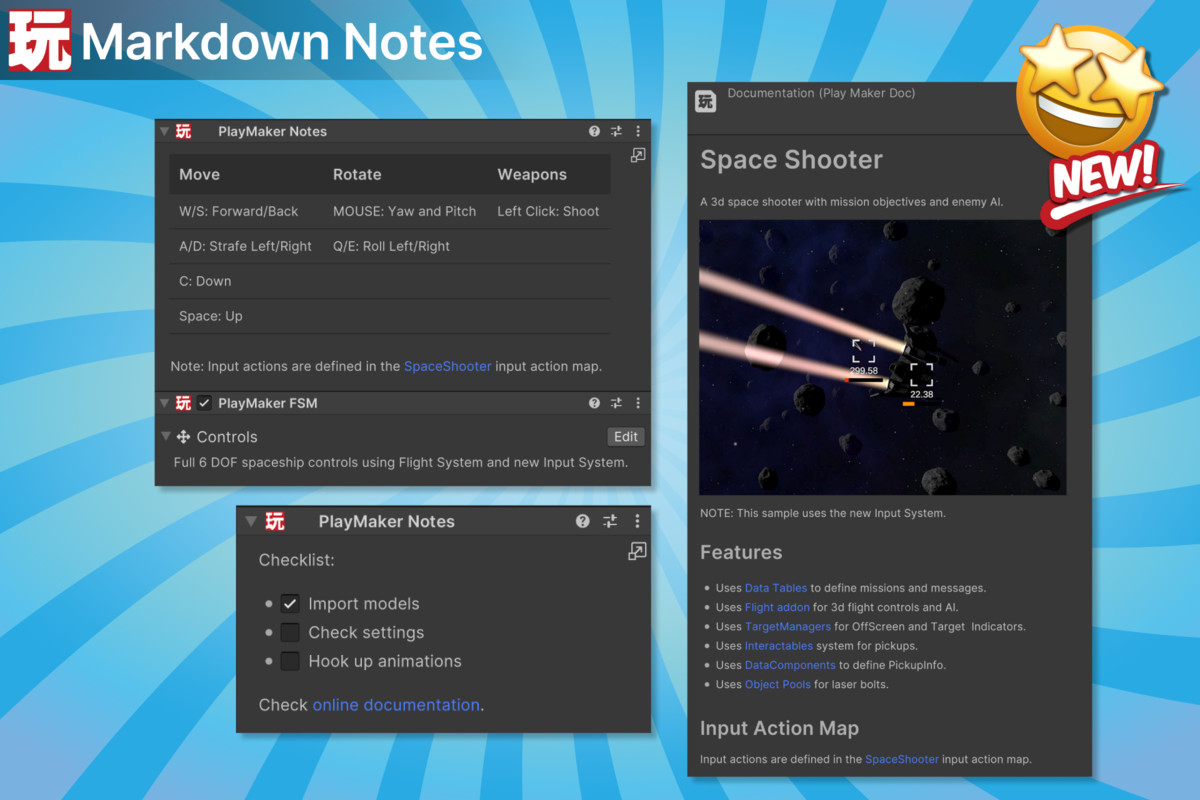The width and height of the screenshot is (1200, 800).
Task: Pop out the top PlayMaker Notes table panel
Action: coord(638,155)
